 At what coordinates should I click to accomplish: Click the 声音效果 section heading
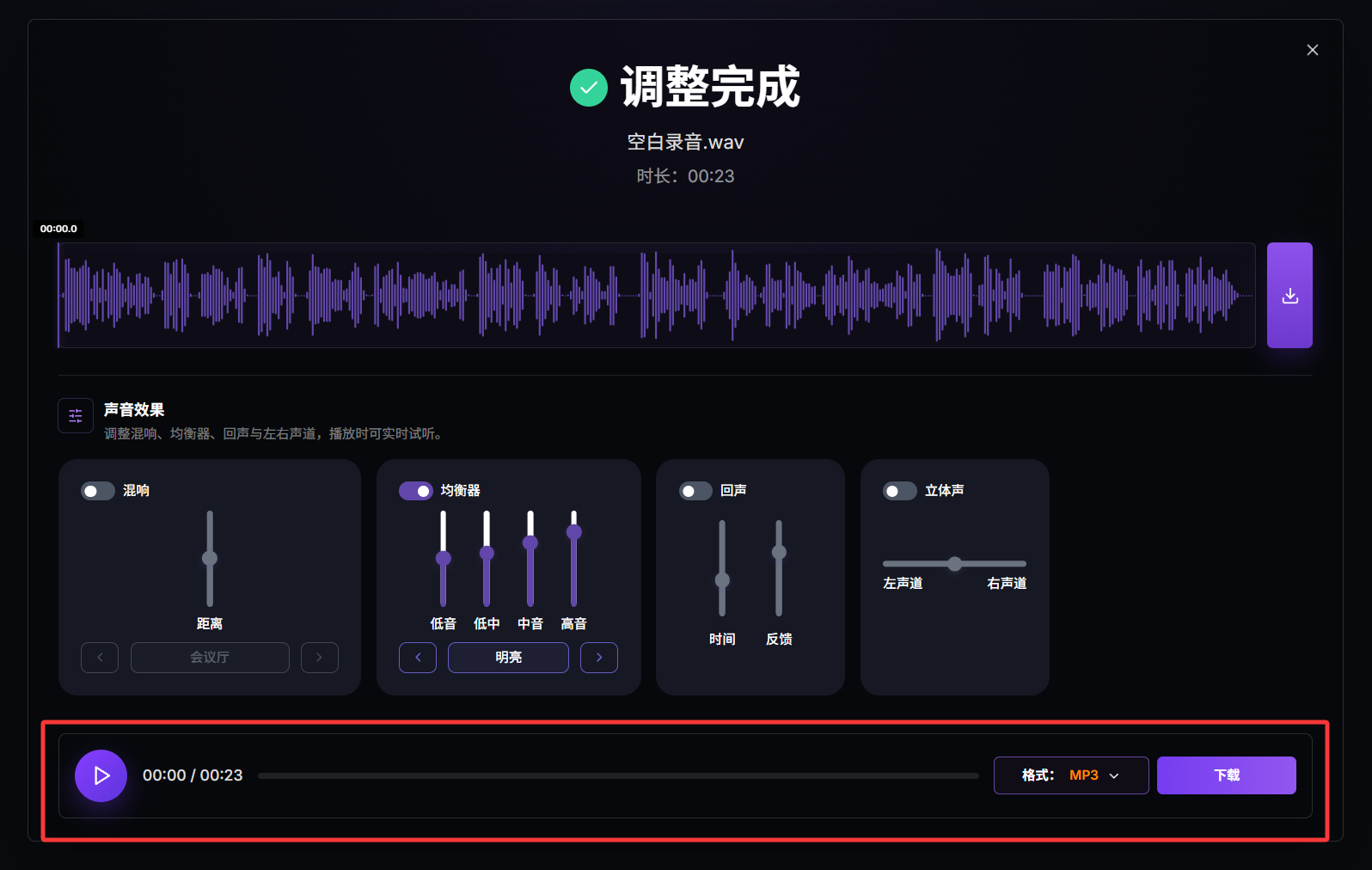tap(134, 410)
